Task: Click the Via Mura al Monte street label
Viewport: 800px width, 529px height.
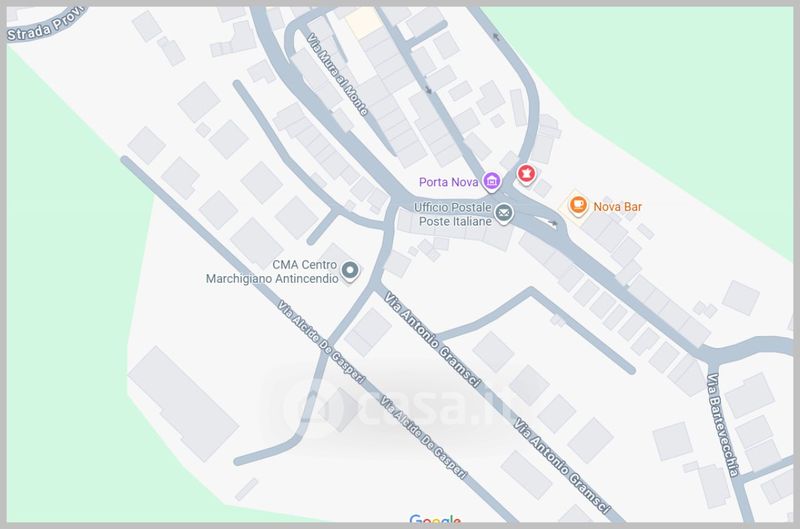Action: [337, 74]
